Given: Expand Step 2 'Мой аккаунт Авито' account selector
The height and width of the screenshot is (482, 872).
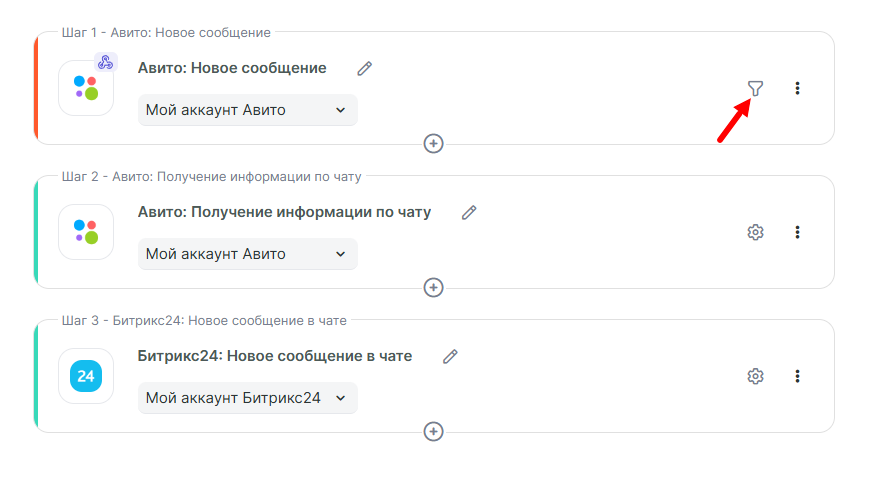Looking at the screenshot, I should [x=247, y=254].
